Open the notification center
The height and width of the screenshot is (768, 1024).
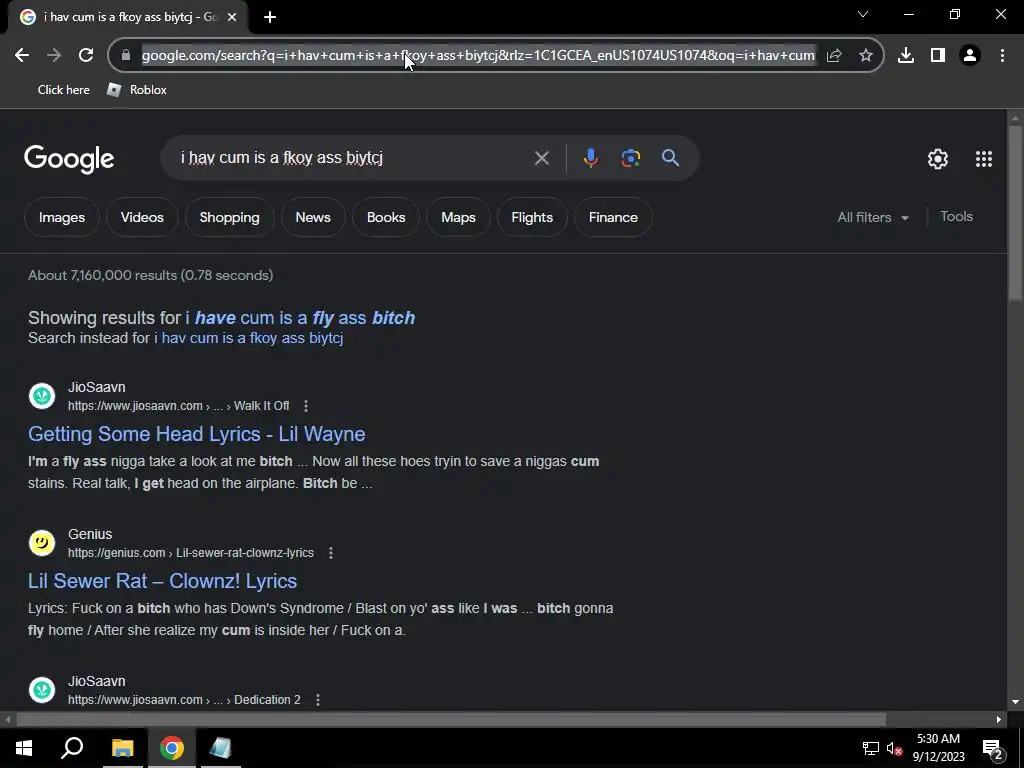point(993,749)
